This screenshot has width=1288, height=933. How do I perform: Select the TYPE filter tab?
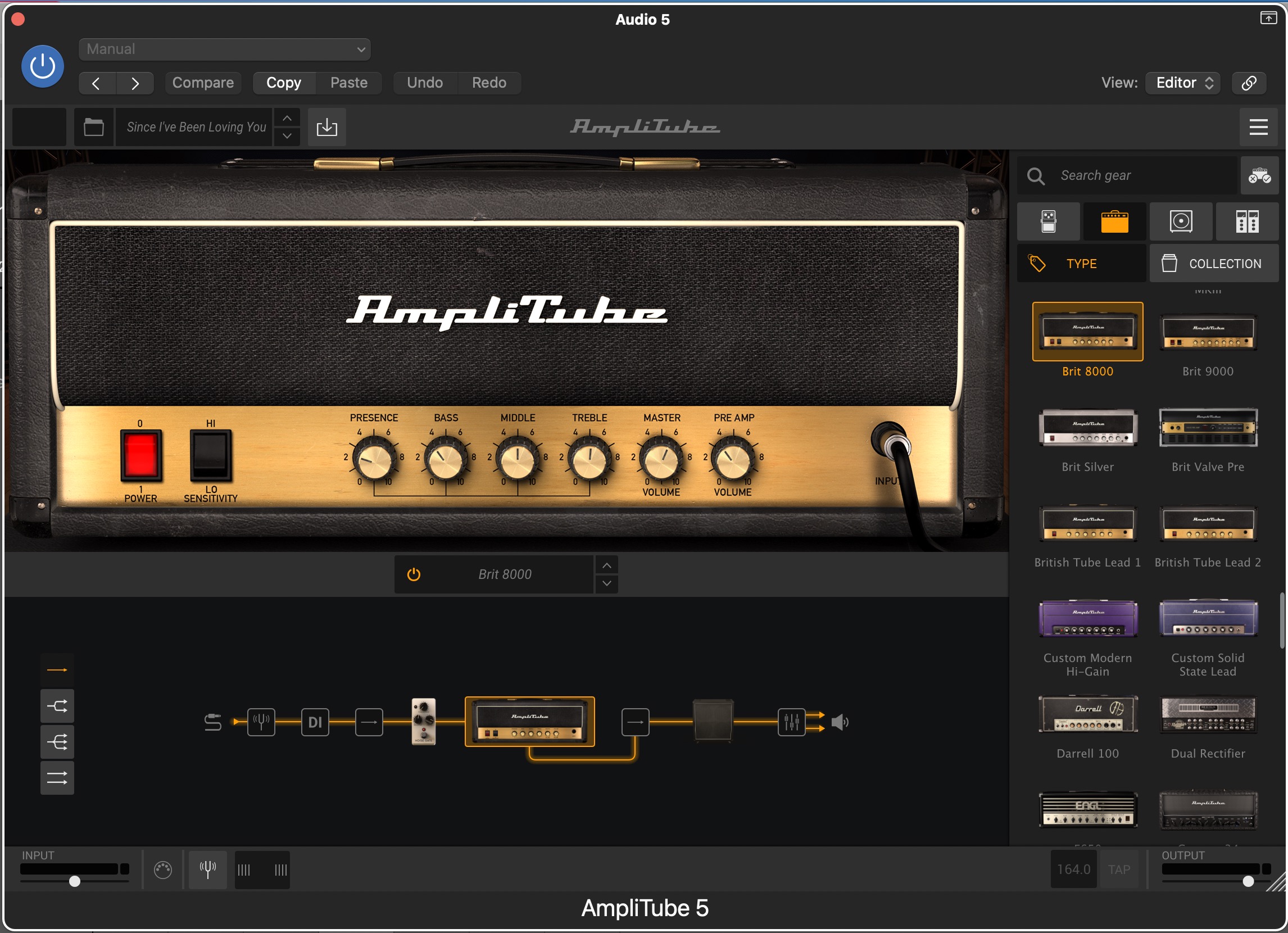[1081, 264]
